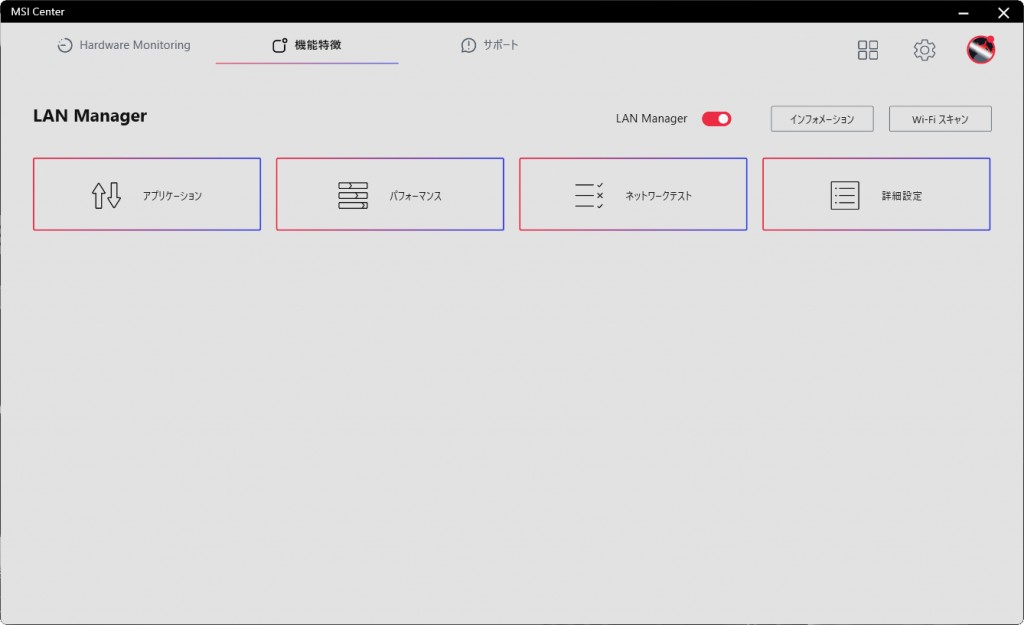1024x625 pixels.
Task: Switch to the Hardware Monitoring tab
Action: [x=124, y=46]
